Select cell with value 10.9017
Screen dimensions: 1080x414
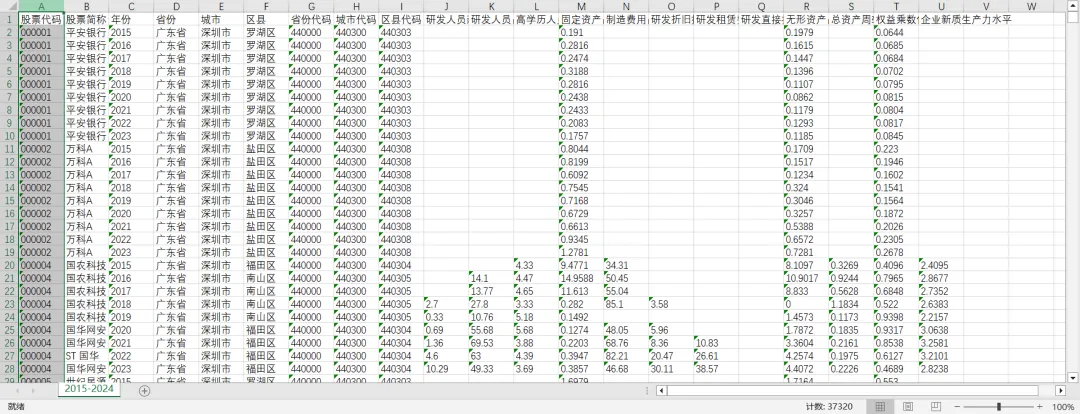click(806, 278)
